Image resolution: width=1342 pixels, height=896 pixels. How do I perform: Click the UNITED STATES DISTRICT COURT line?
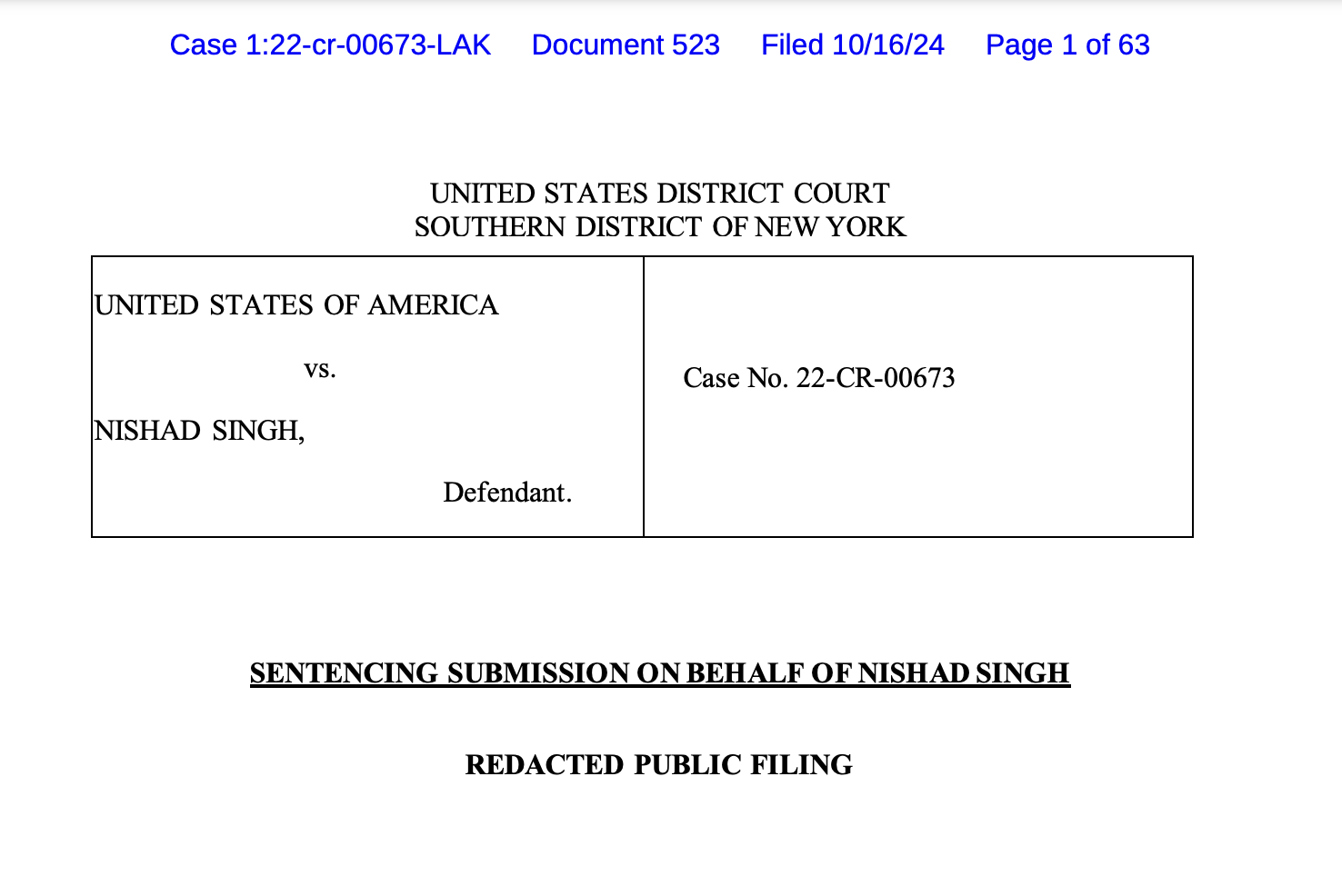click(x=660, y=194)
